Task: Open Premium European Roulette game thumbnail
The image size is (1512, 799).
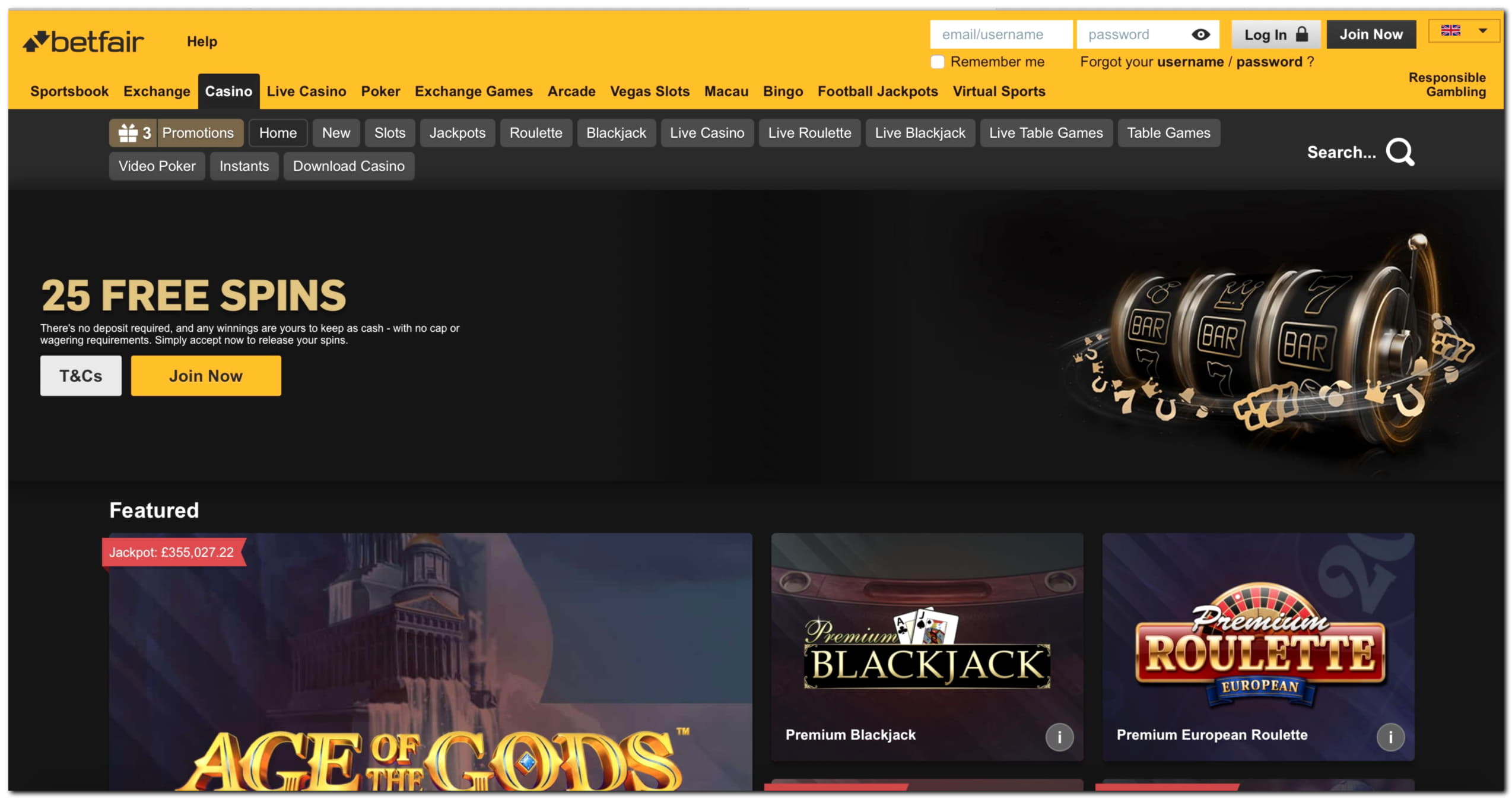Action: (x=1258, y=647)
